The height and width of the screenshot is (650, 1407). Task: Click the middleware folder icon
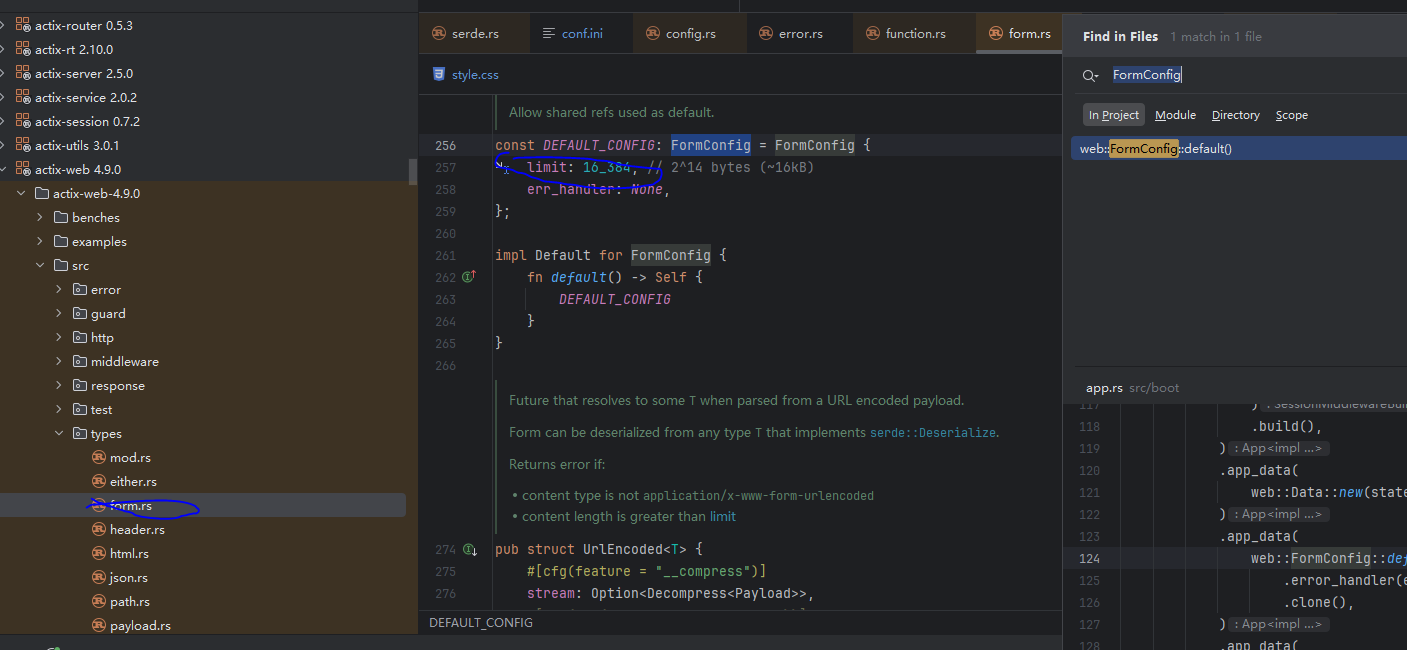80,361
